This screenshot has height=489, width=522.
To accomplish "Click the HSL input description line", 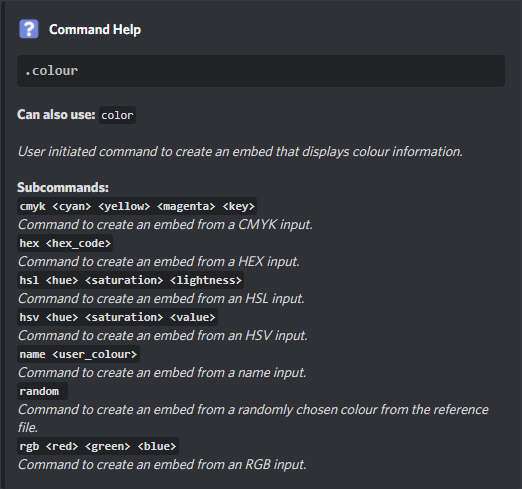I will [x=162, y=299].
